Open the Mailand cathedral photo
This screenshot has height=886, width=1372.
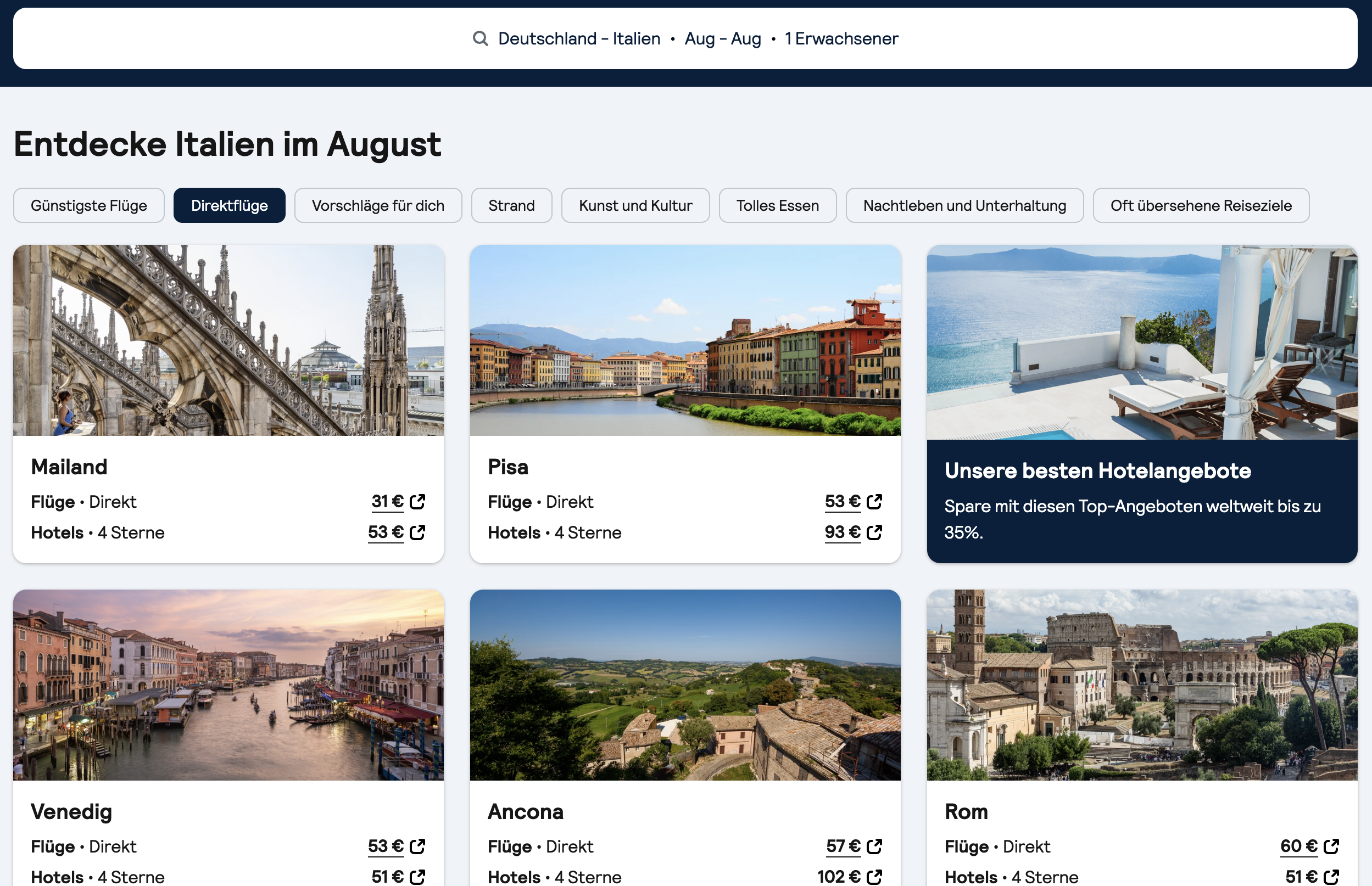pos(228,340)
